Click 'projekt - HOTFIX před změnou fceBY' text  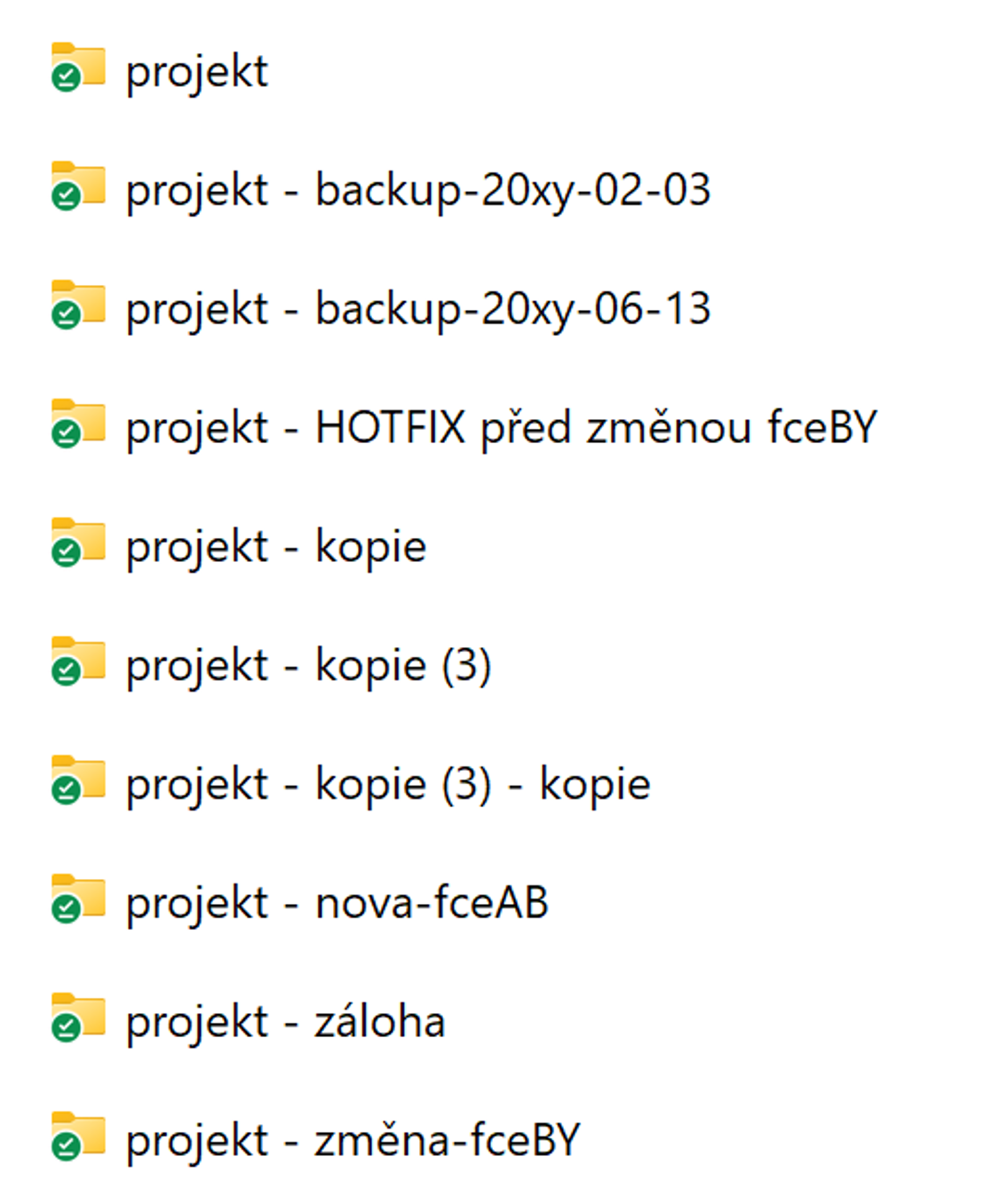(x=501, y=429)
